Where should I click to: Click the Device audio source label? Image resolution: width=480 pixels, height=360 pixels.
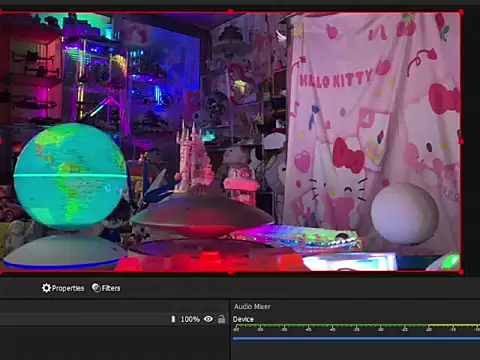(x=243, y=319)
